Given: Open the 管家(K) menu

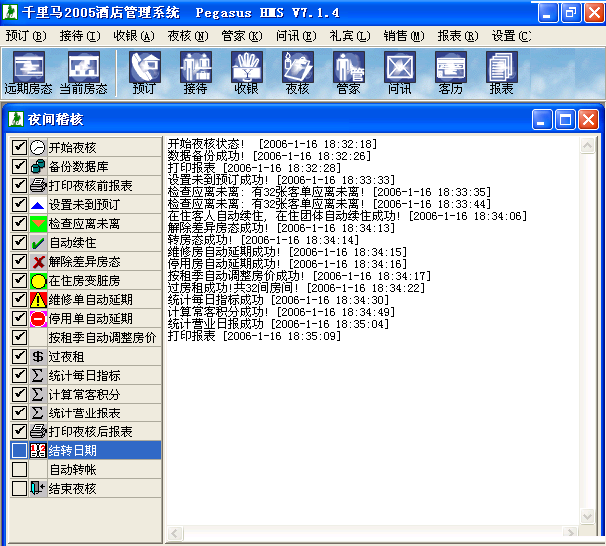Looking at the screenshot, I should (x=242, y=36).
